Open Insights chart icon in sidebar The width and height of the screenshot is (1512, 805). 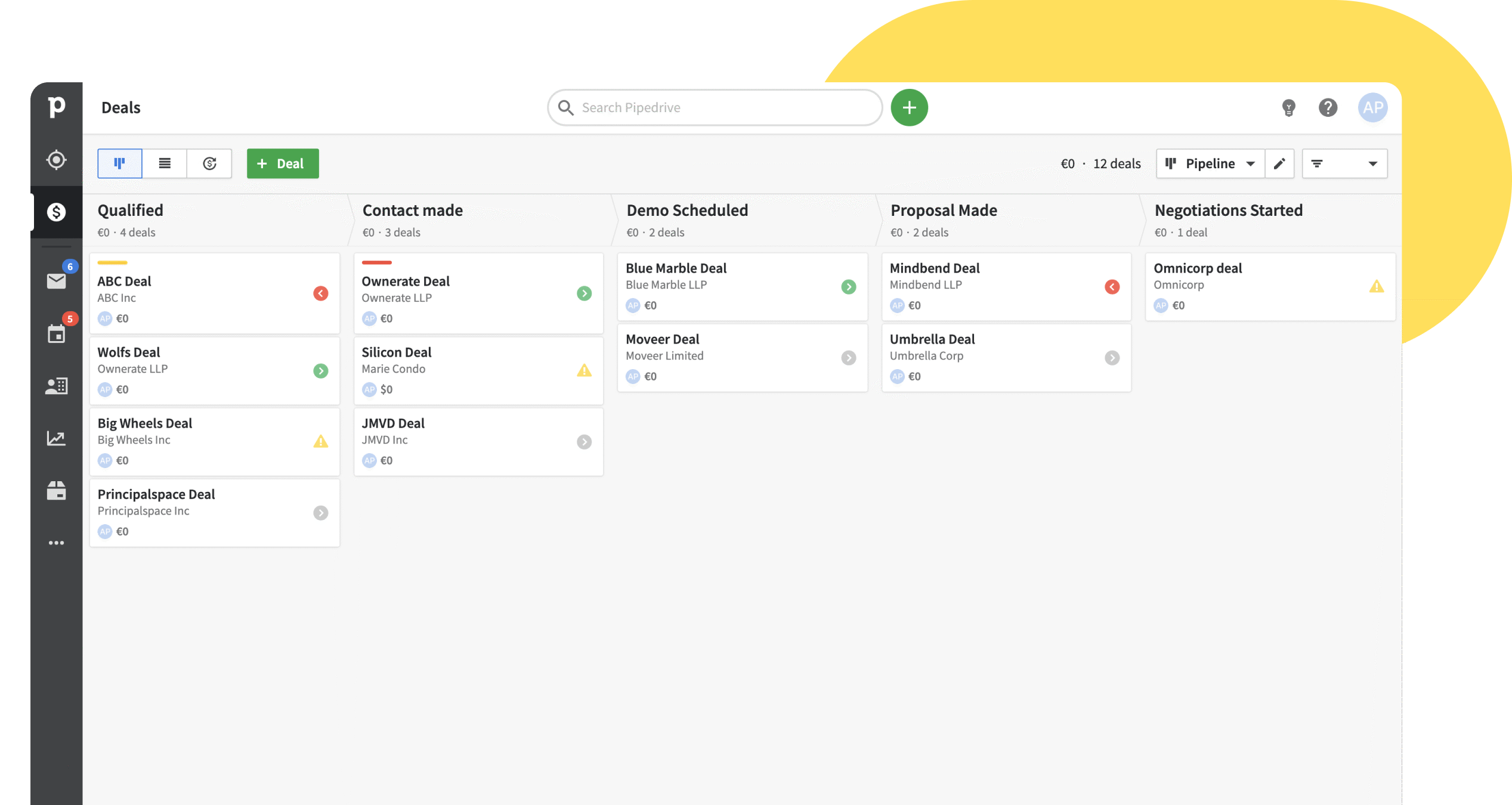[x=57, y=438]
